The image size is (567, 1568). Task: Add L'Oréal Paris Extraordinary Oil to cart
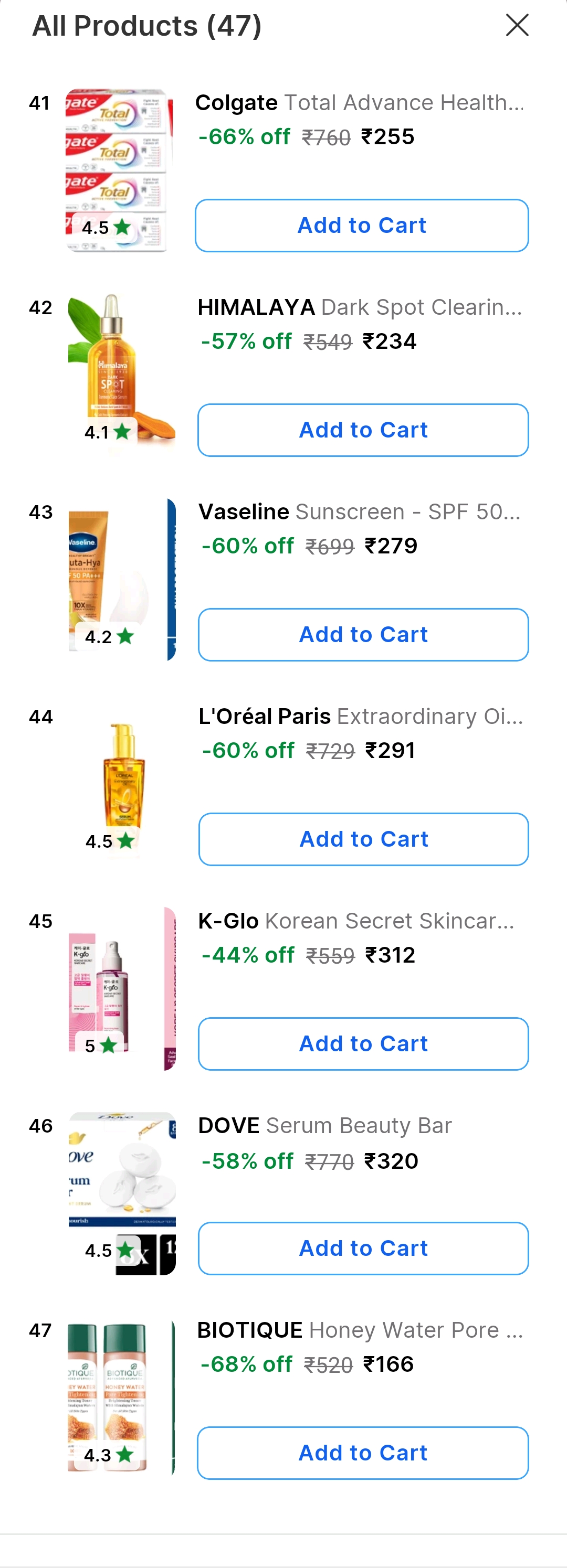364,839
